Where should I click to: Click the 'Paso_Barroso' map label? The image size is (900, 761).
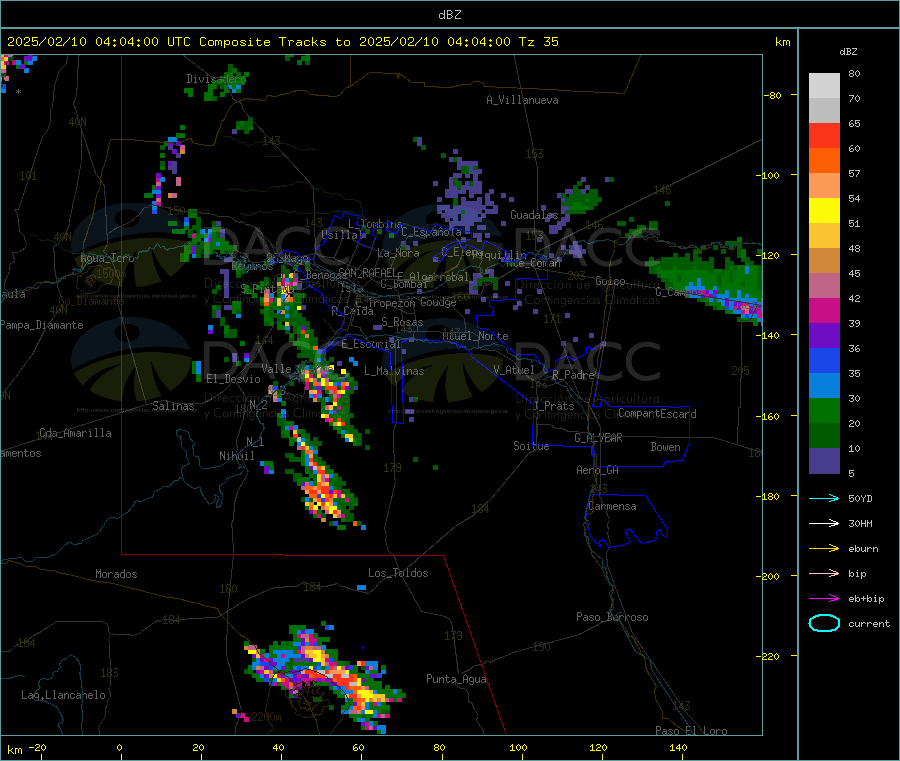[612, 617]
